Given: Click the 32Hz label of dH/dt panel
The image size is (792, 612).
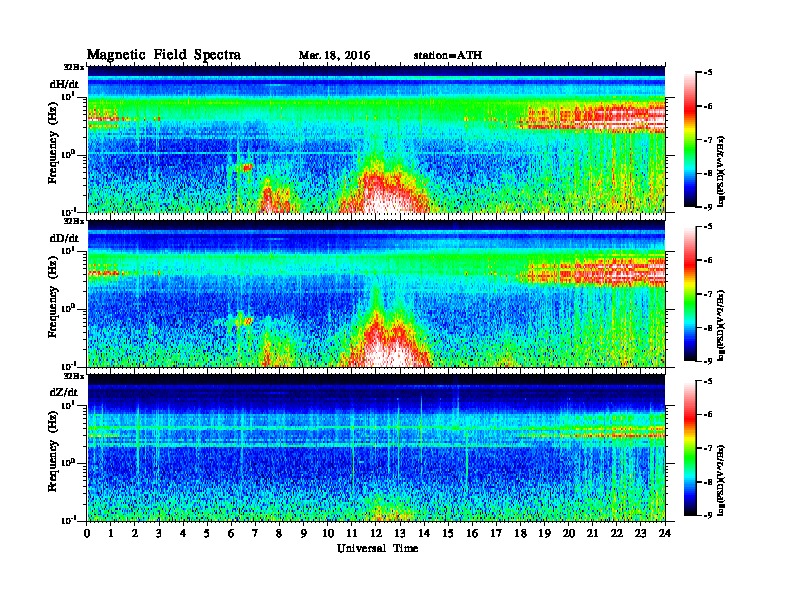Looking at the screenshot, I should pos(74,67).
